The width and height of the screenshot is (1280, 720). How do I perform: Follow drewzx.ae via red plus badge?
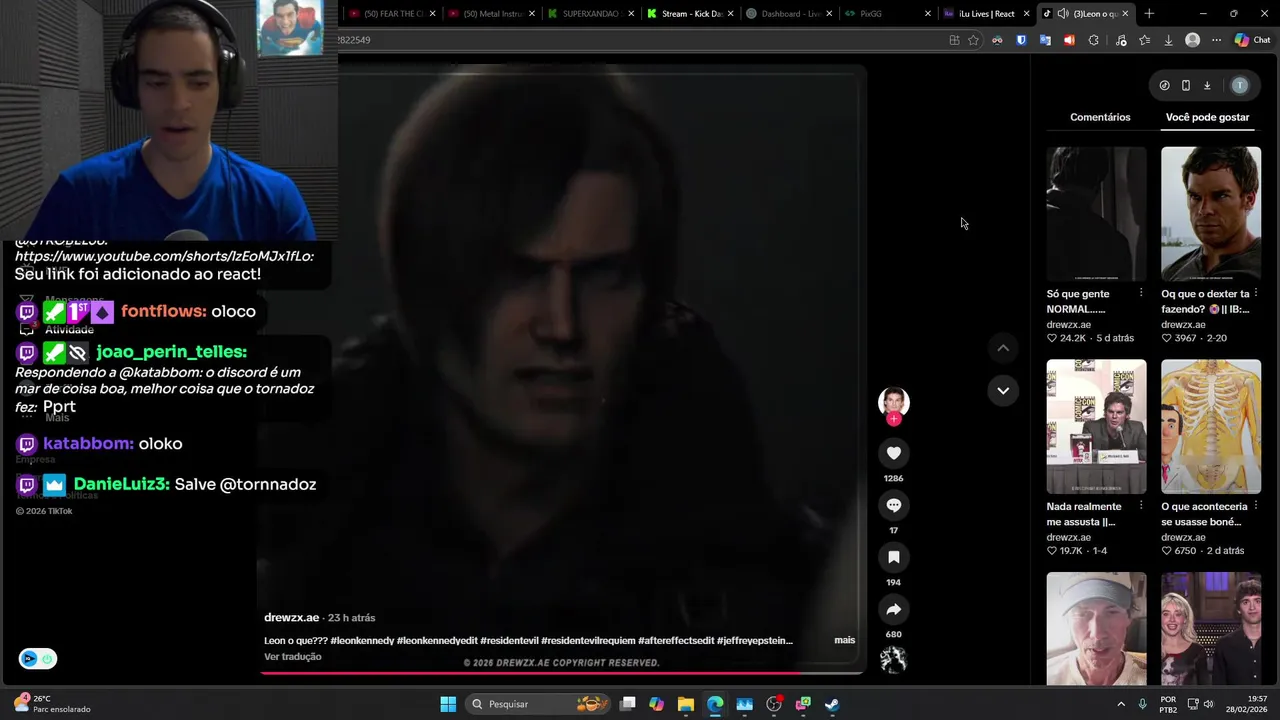click(894, 419)
